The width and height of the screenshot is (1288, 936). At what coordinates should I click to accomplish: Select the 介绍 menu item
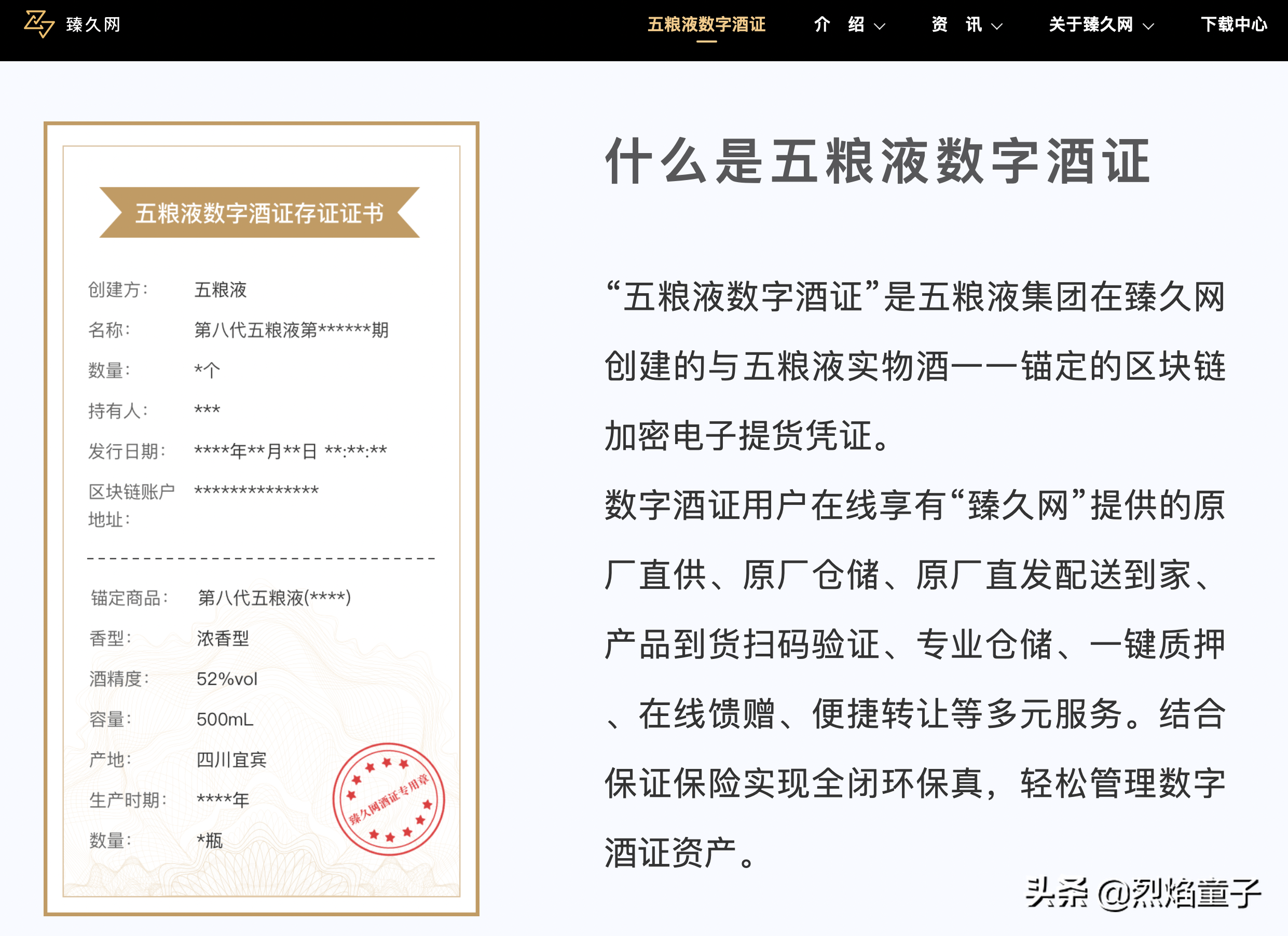841,25
